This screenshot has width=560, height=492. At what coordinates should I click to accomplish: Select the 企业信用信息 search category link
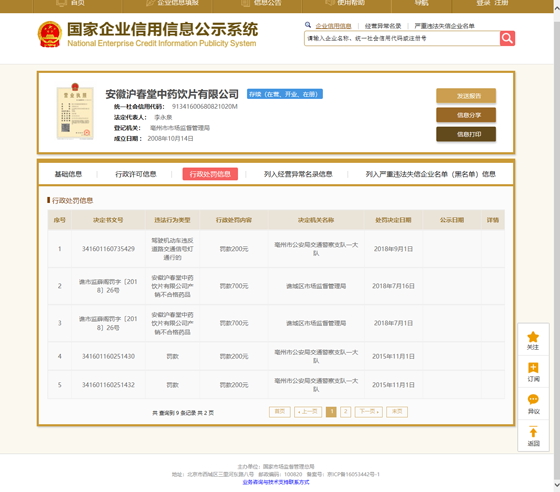pyautogui.click(x=333, y=26)
